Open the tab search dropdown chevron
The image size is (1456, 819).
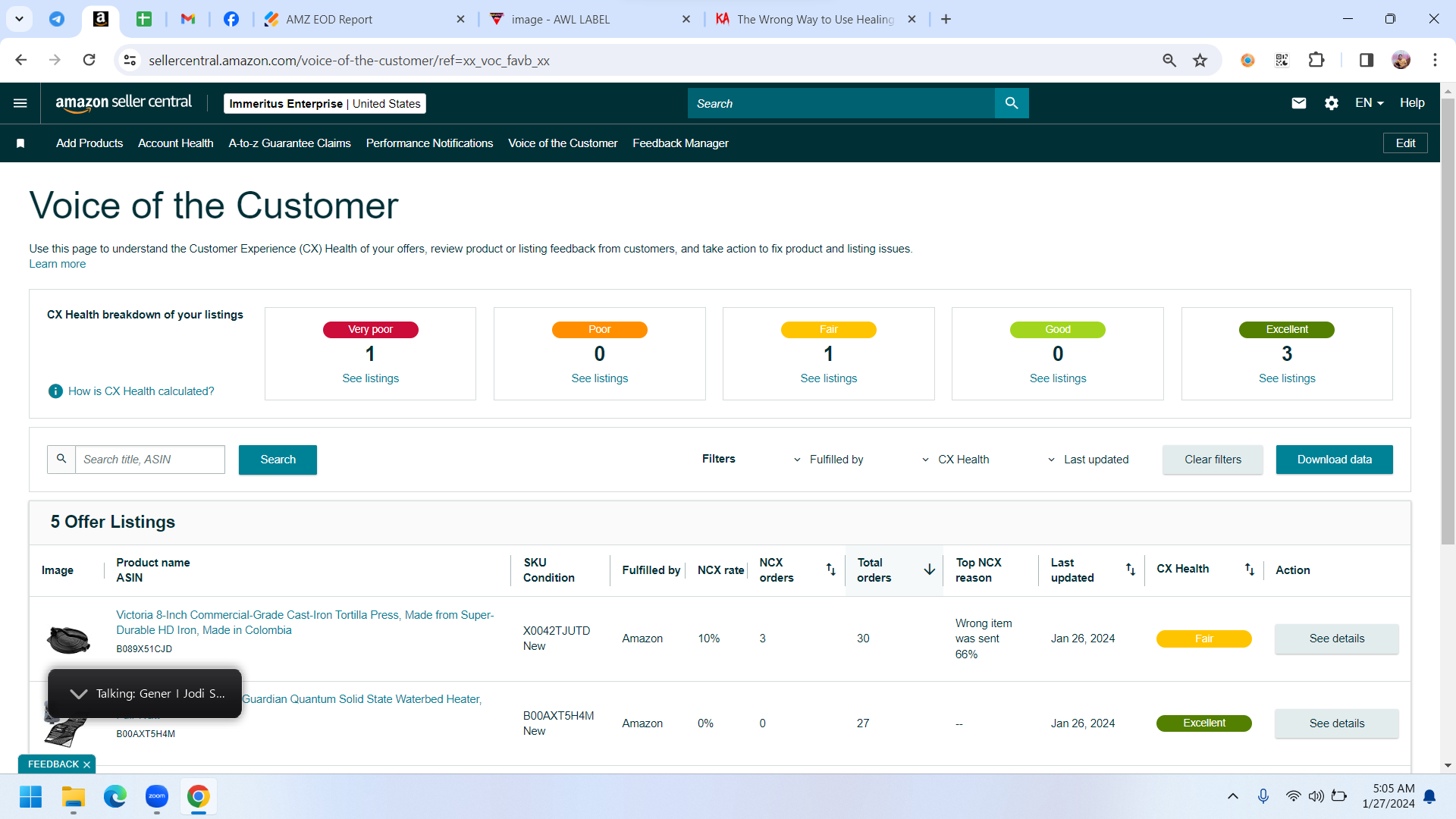click(x=19, y=19)
